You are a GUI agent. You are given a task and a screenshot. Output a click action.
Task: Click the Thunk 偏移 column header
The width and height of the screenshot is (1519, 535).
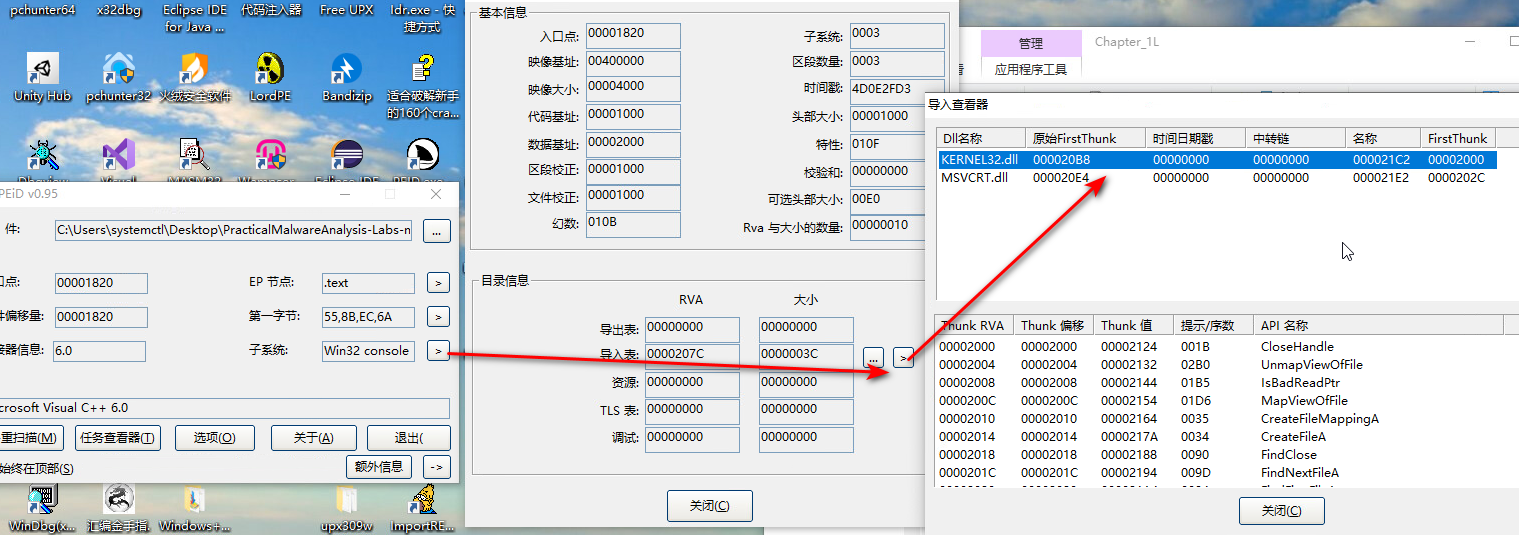(1053, 325)
